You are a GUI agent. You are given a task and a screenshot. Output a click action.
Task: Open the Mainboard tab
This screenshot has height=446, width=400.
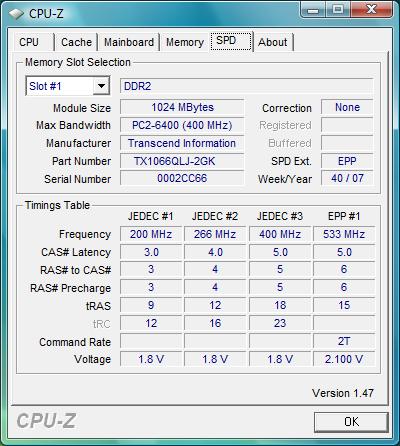point(129,42)
